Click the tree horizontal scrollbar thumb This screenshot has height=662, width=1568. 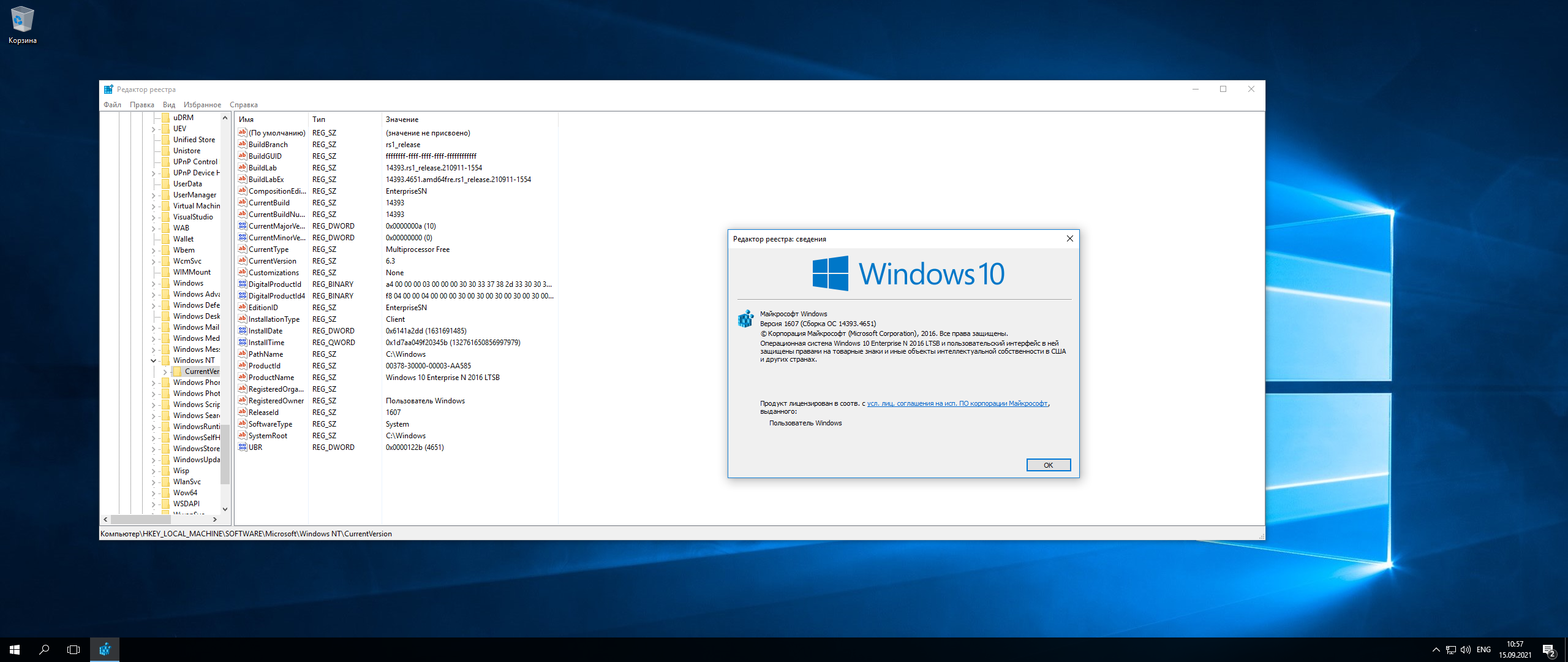click(140, 519)
